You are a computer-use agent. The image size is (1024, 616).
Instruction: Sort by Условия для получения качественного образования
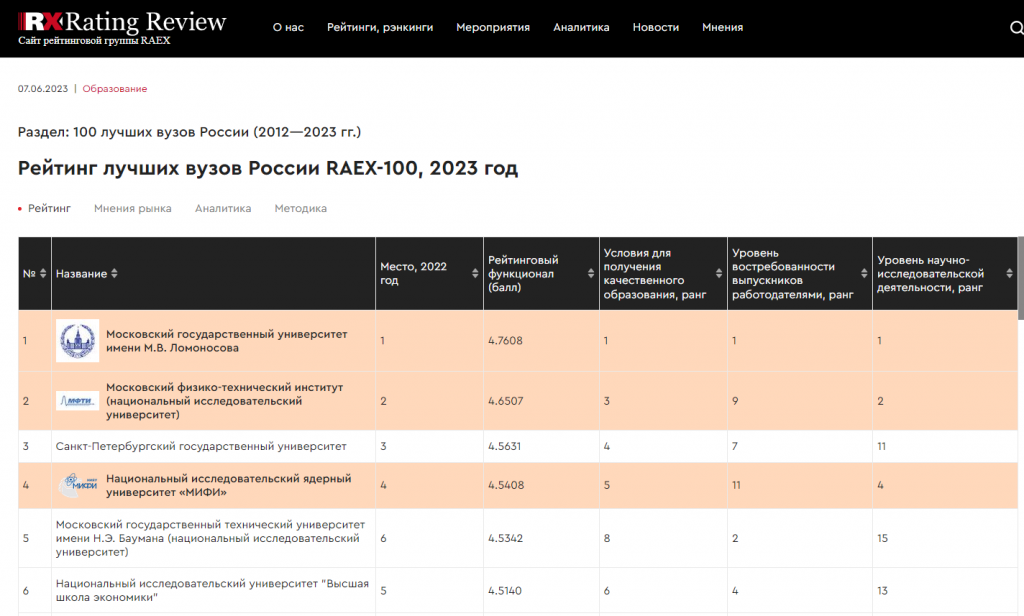[719, 273]
